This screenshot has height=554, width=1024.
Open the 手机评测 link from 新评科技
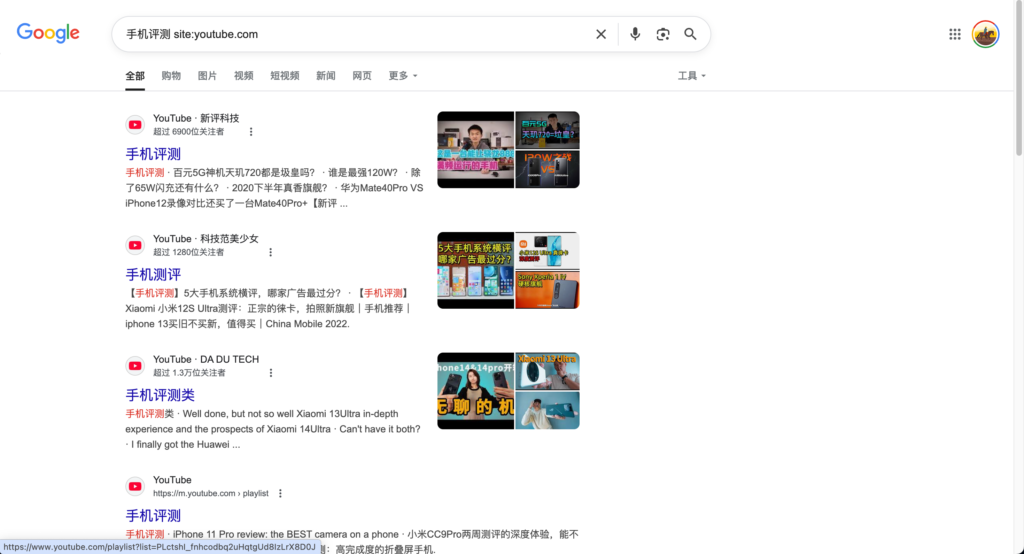153,154
